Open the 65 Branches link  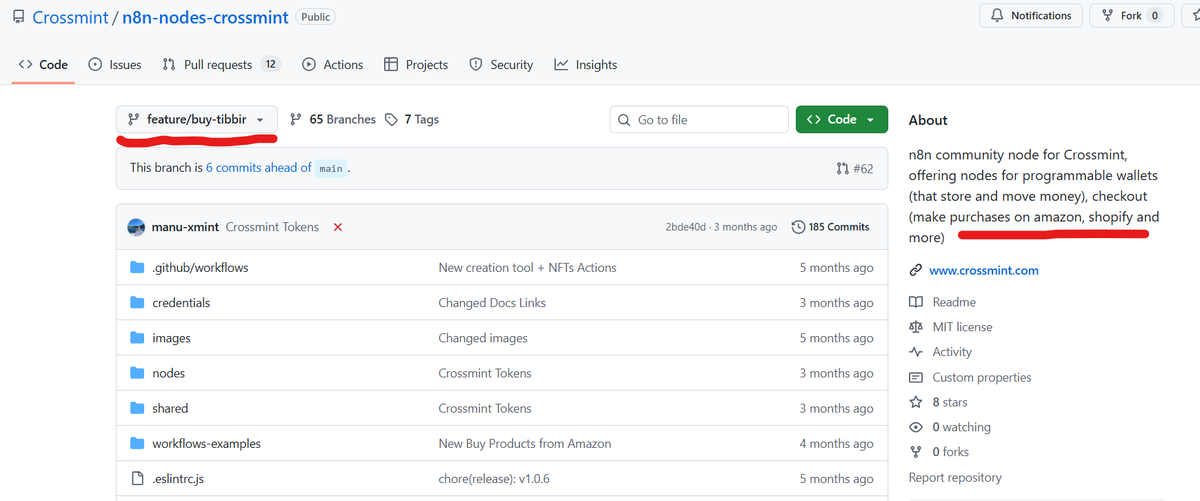(x=333, y=119)
